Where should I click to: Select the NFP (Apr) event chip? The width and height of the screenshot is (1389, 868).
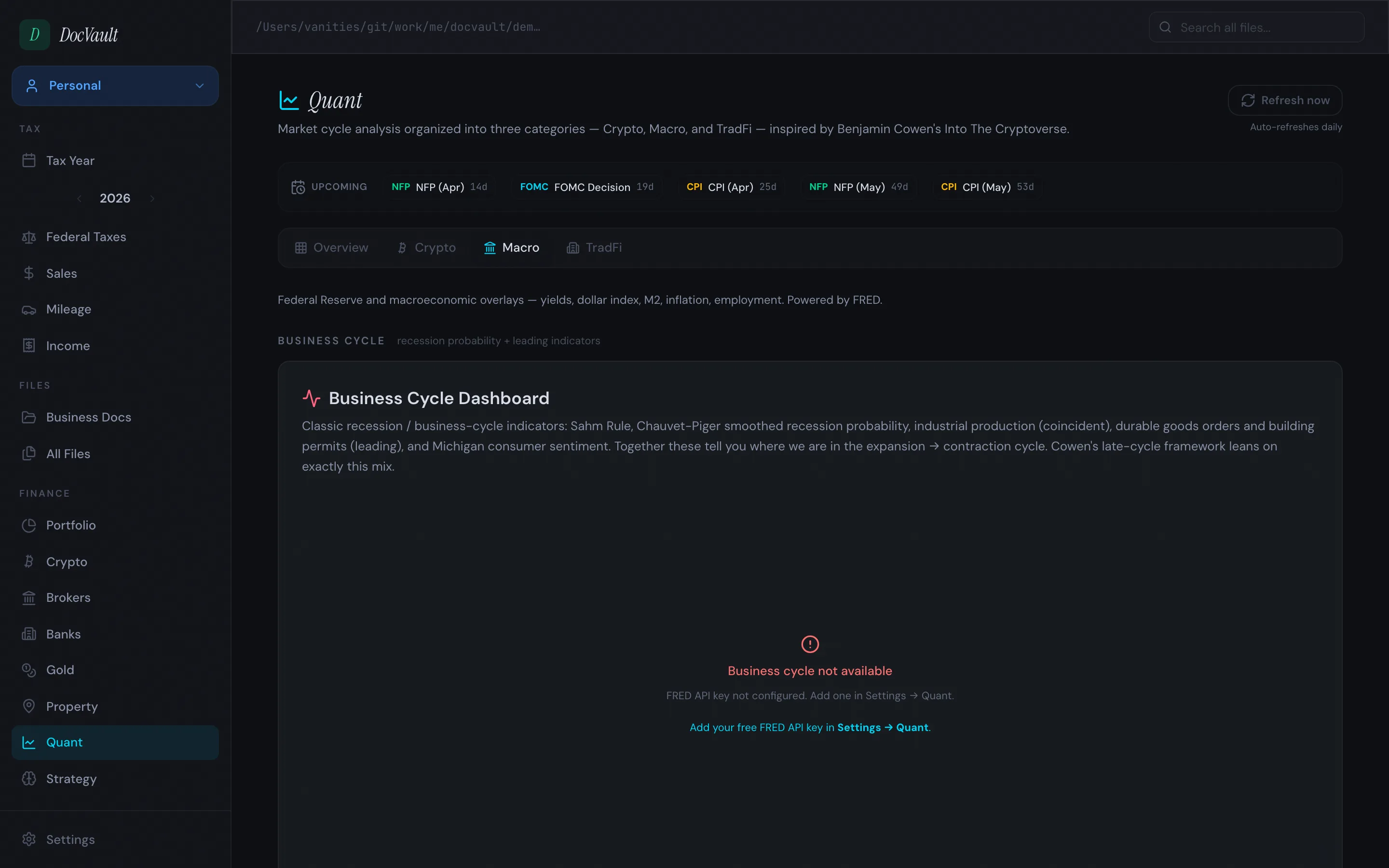(x=439, y=187)
